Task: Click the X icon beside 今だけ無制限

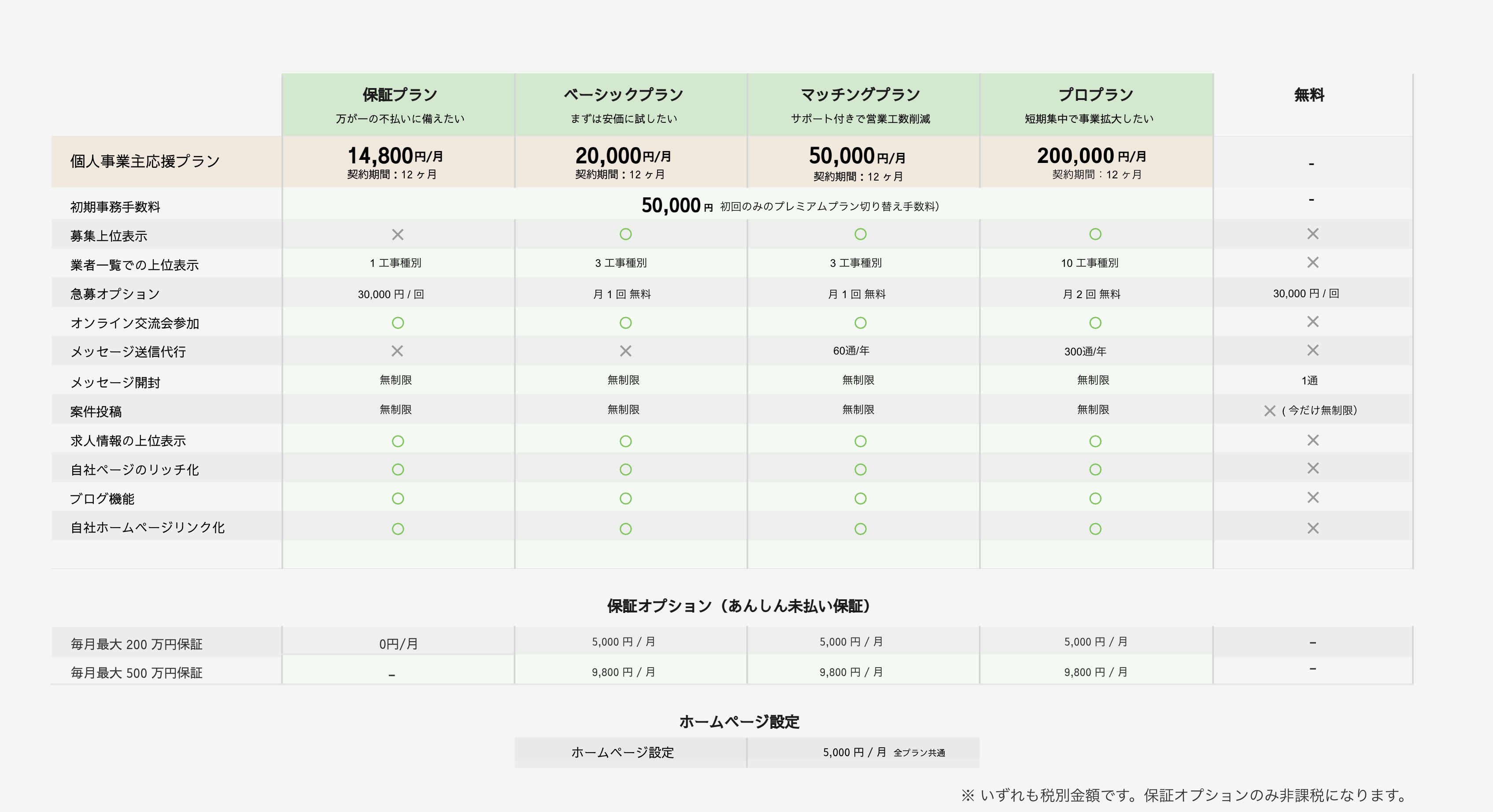Action: [1269, 411]
